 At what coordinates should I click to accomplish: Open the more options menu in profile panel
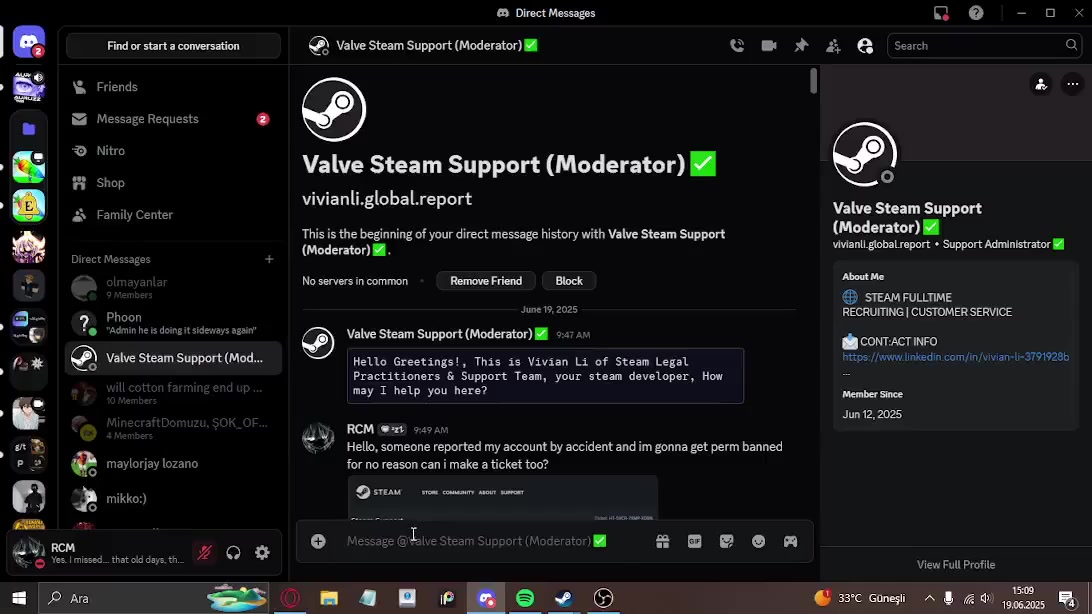pos(1072,84)
